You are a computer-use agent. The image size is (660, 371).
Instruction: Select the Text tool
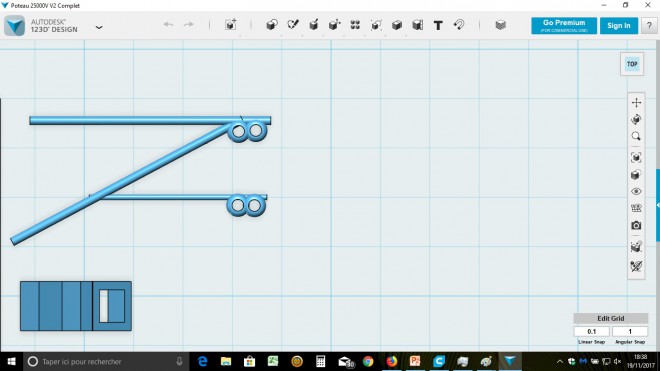[438, 25]
